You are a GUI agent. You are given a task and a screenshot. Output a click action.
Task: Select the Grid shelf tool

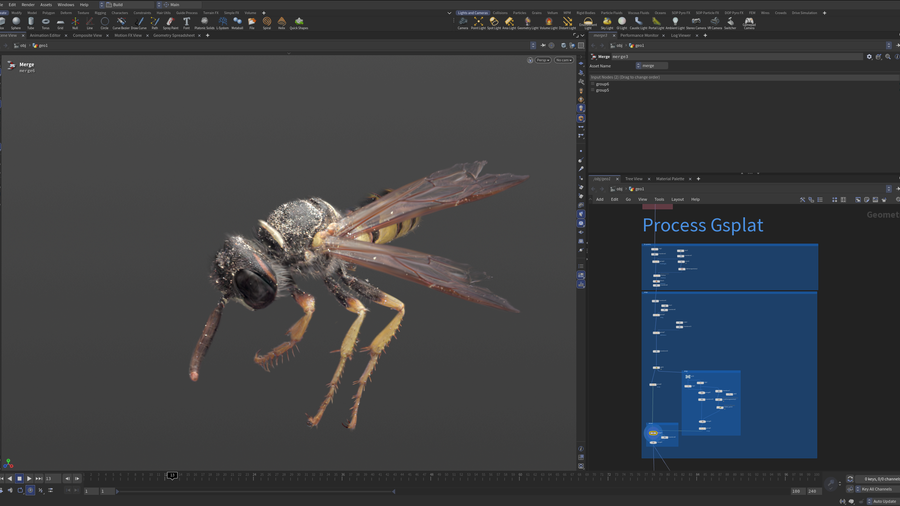tap(60, 23)
